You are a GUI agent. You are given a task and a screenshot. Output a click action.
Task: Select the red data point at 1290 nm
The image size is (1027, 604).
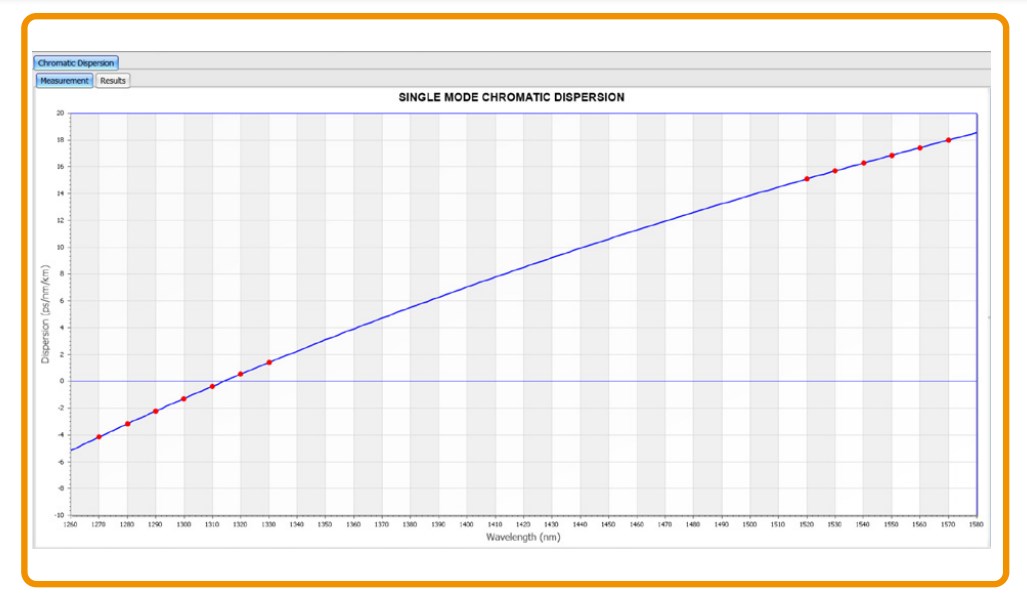(x=156, y=411)
